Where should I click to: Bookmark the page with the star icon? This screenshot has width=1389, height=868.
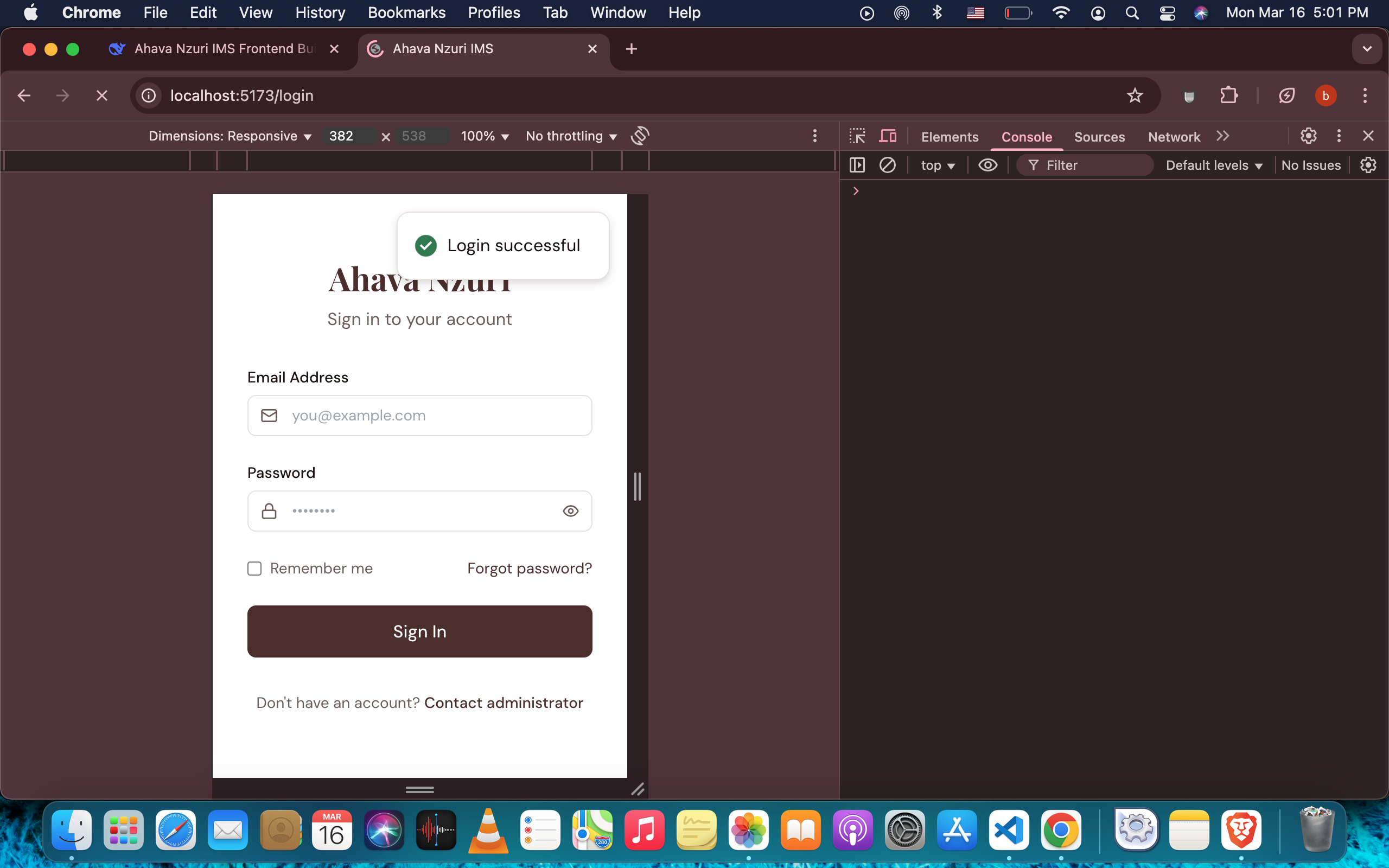[x=1134, y=95]
